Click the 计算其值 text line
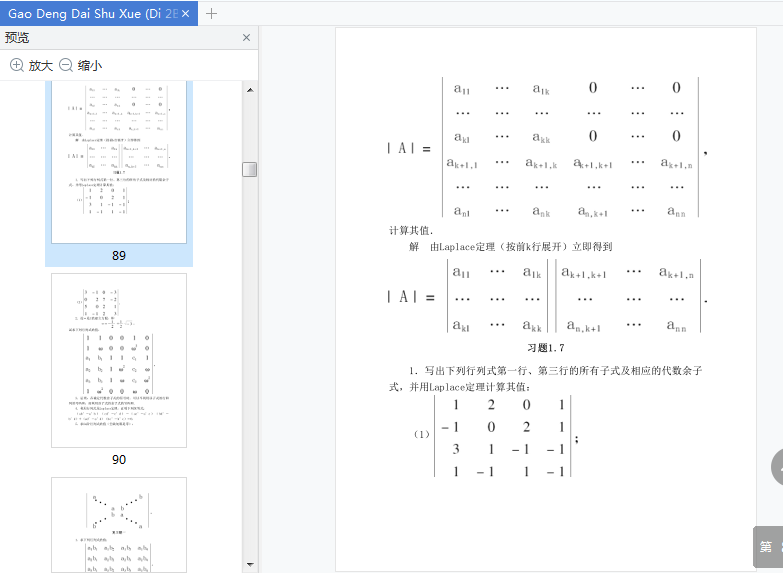 point(411,231)
